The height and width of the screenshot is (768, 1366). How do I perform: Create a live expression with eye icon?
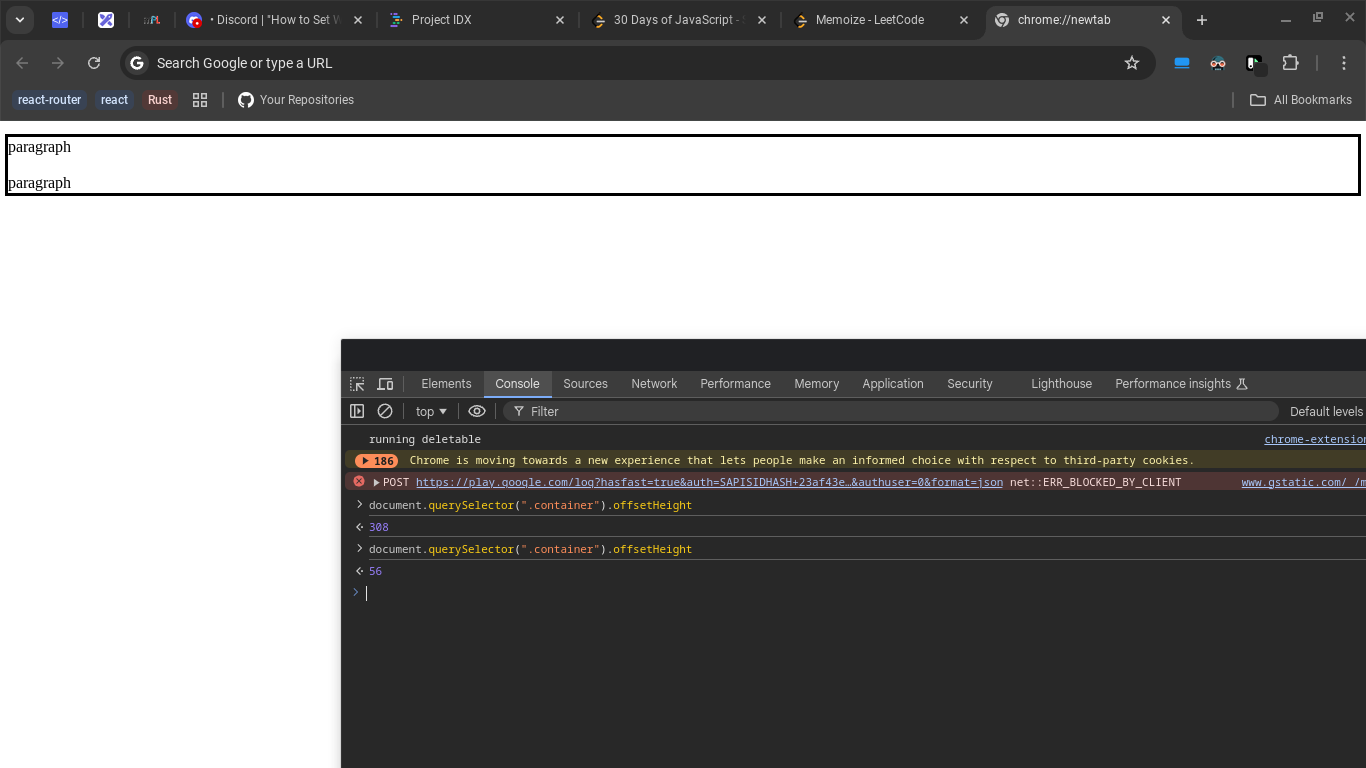pyautogui.click(x=477, y=411)
